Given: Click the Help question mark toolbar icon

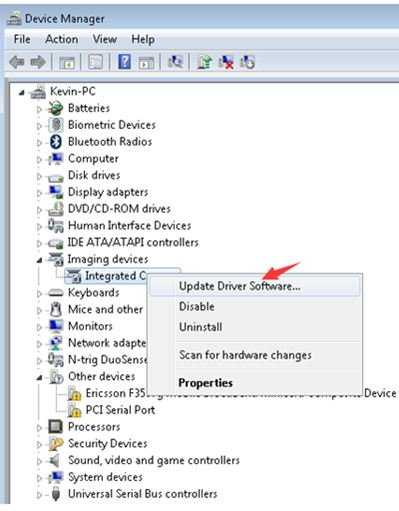Looking at the screenshot, I should 124,62.
